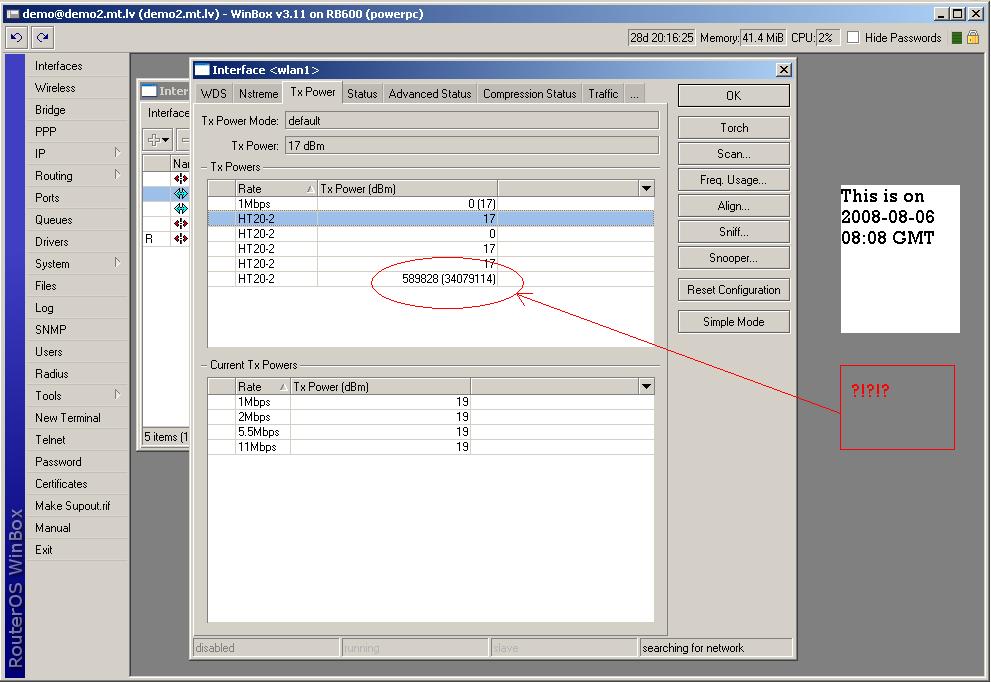Expand the Routing submenu arrow
This screenshot has height=682, width=991.
click(x=118, y=174)
